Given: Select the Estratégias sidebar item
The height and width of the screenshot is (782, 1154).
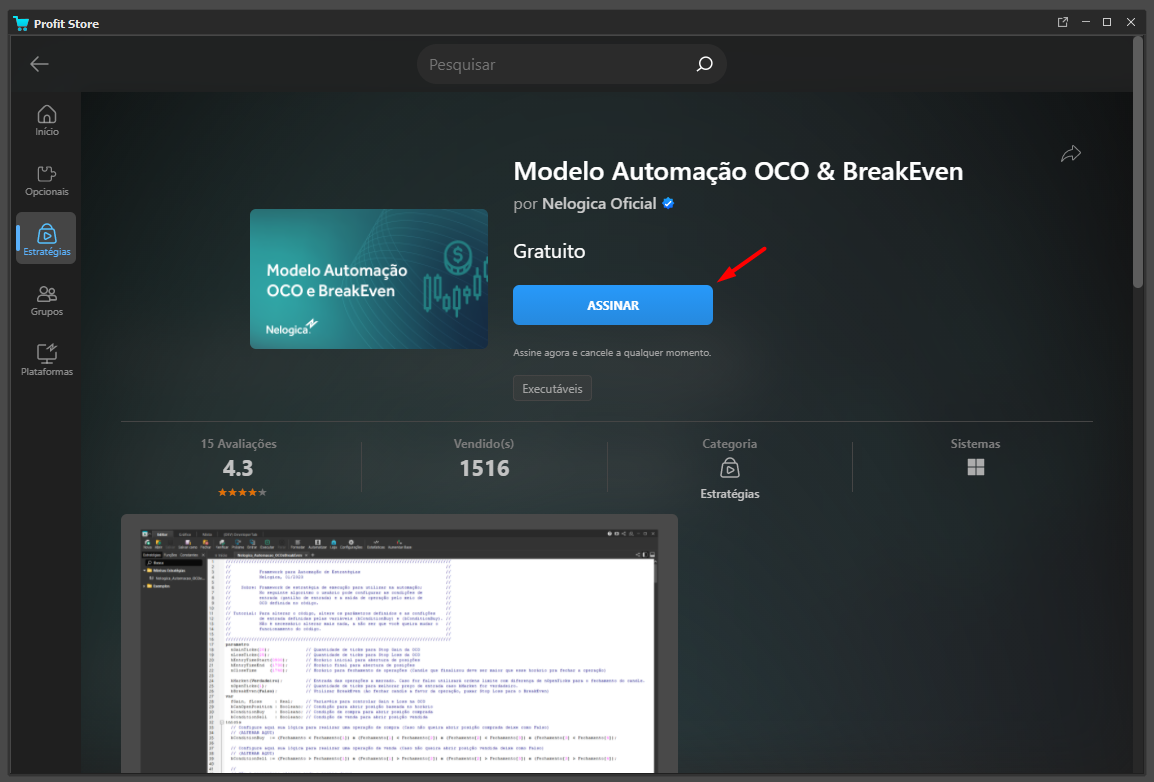Looking at the screenshot, I should click(x=46, y=238).
